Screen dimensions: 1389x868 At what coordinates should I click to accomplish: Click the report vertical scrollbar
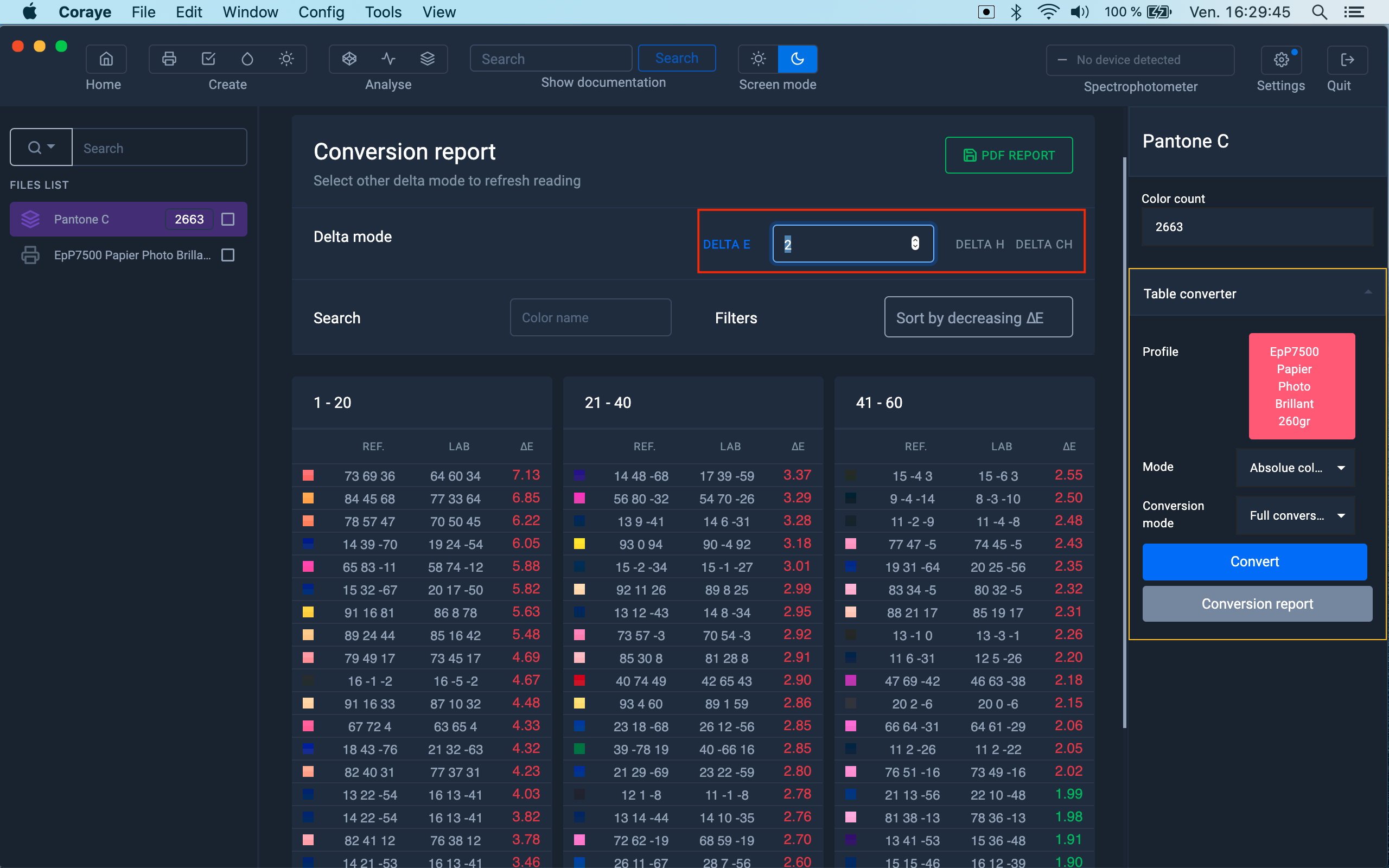click(x=1124, y=442)
